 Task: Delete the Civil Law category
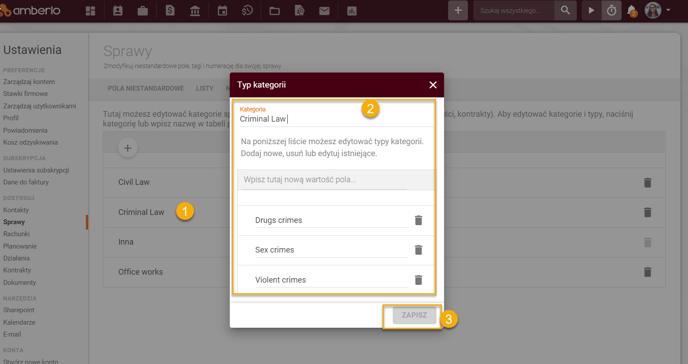point(647,182)
